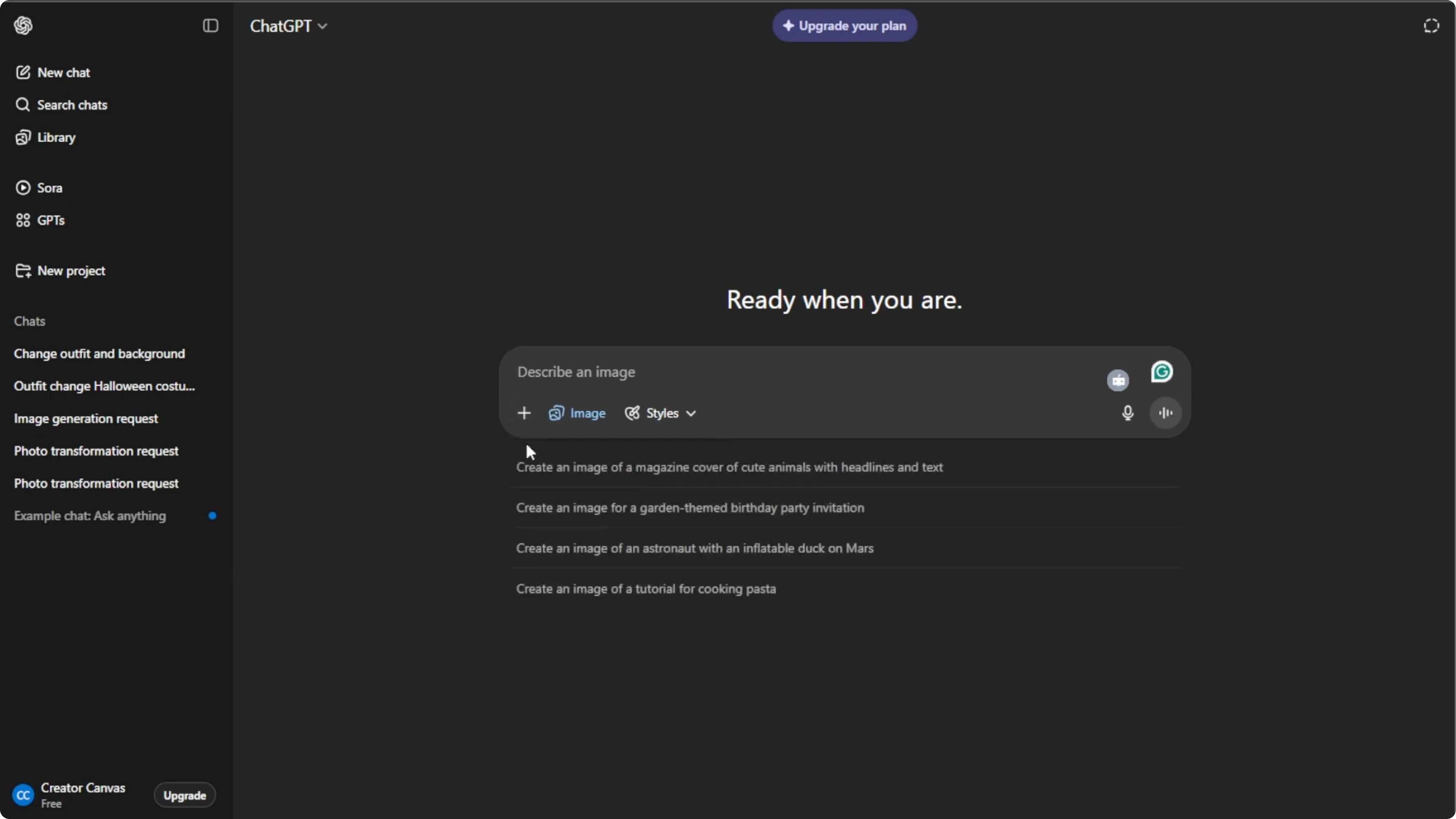Toggle the Image mode chip
This screenshot has height=819, width=1456.
(577, 413)
